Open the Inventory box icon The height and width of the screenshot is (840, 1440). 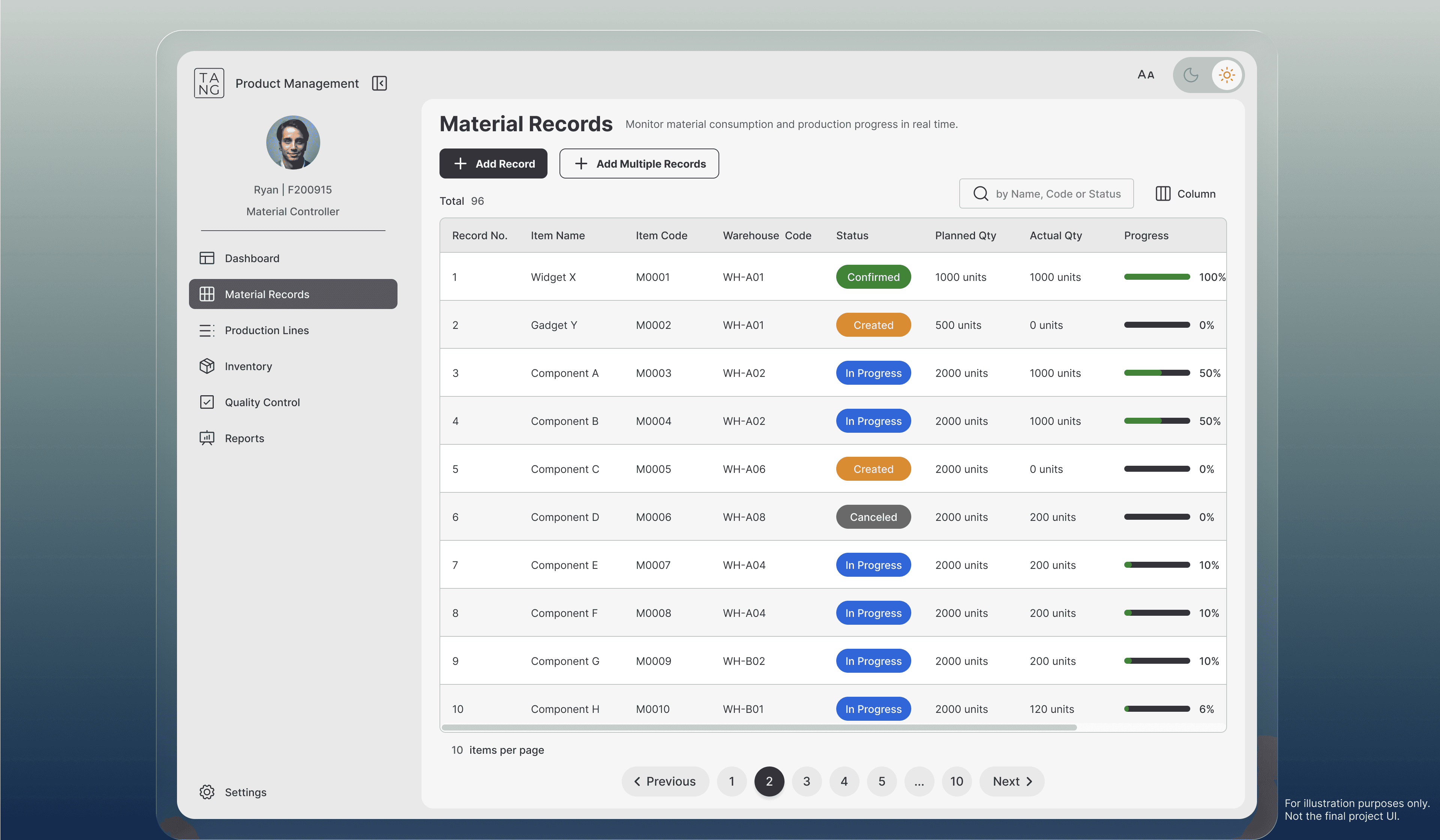207,366
